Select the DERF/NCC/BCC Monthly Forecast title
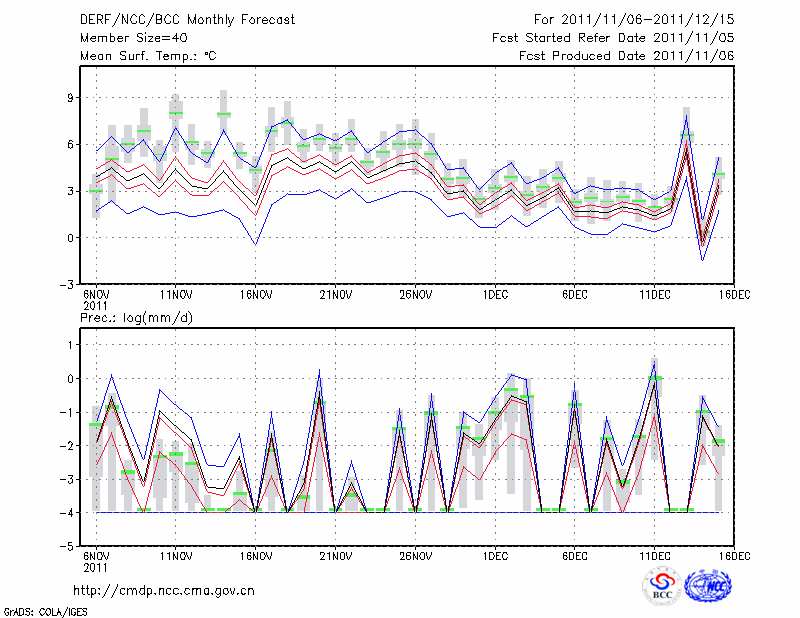Viewport: 800px width, 618px height. [187, 20]
